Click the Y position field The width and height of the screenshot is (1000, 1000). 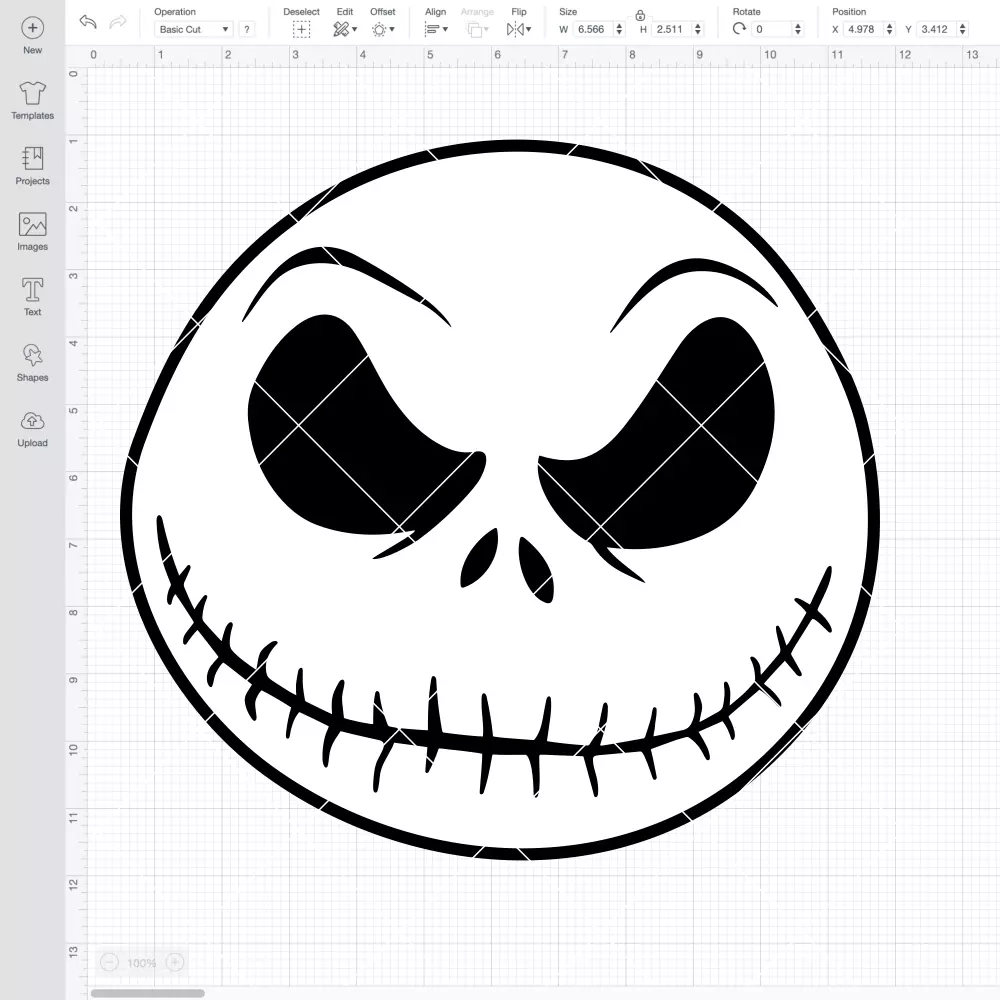937,29
